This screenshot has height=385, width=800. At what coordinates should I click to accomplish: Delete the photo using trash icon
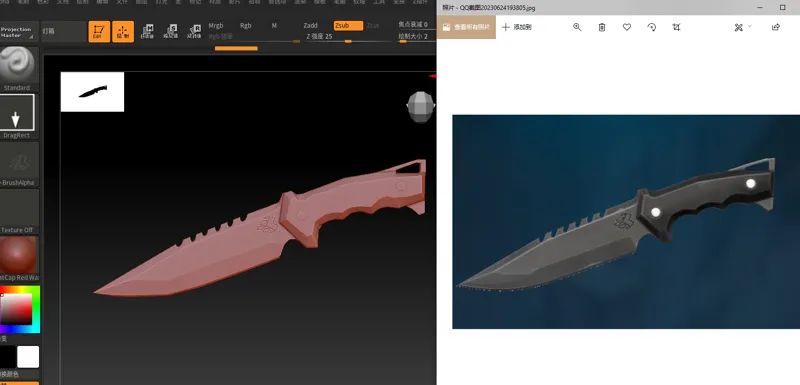click(602, 27)
